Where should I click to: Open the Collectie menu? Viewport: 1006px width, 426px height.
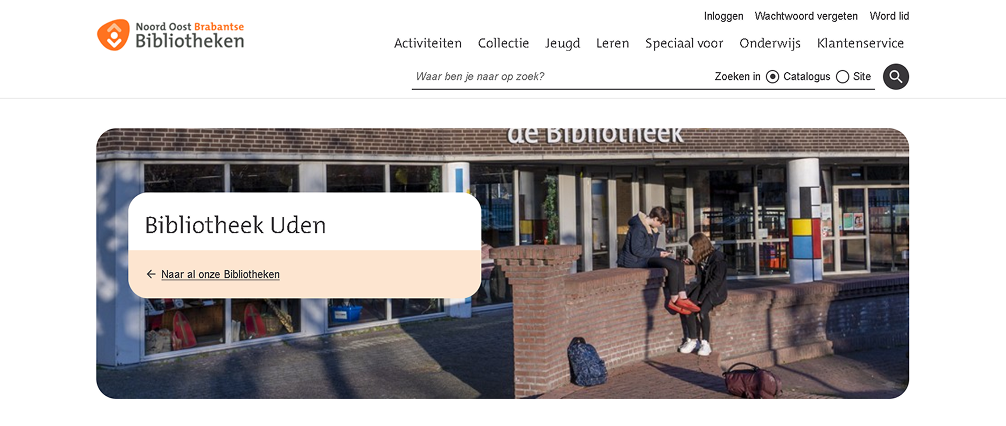click(504, 44)
